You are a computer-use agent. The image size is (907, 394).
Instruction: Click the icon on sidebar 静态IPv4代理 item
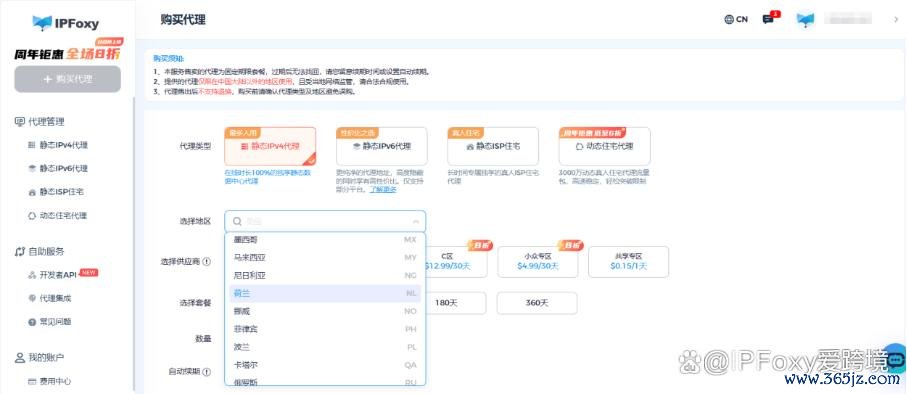pyautogui.click(x=32, y=145)
